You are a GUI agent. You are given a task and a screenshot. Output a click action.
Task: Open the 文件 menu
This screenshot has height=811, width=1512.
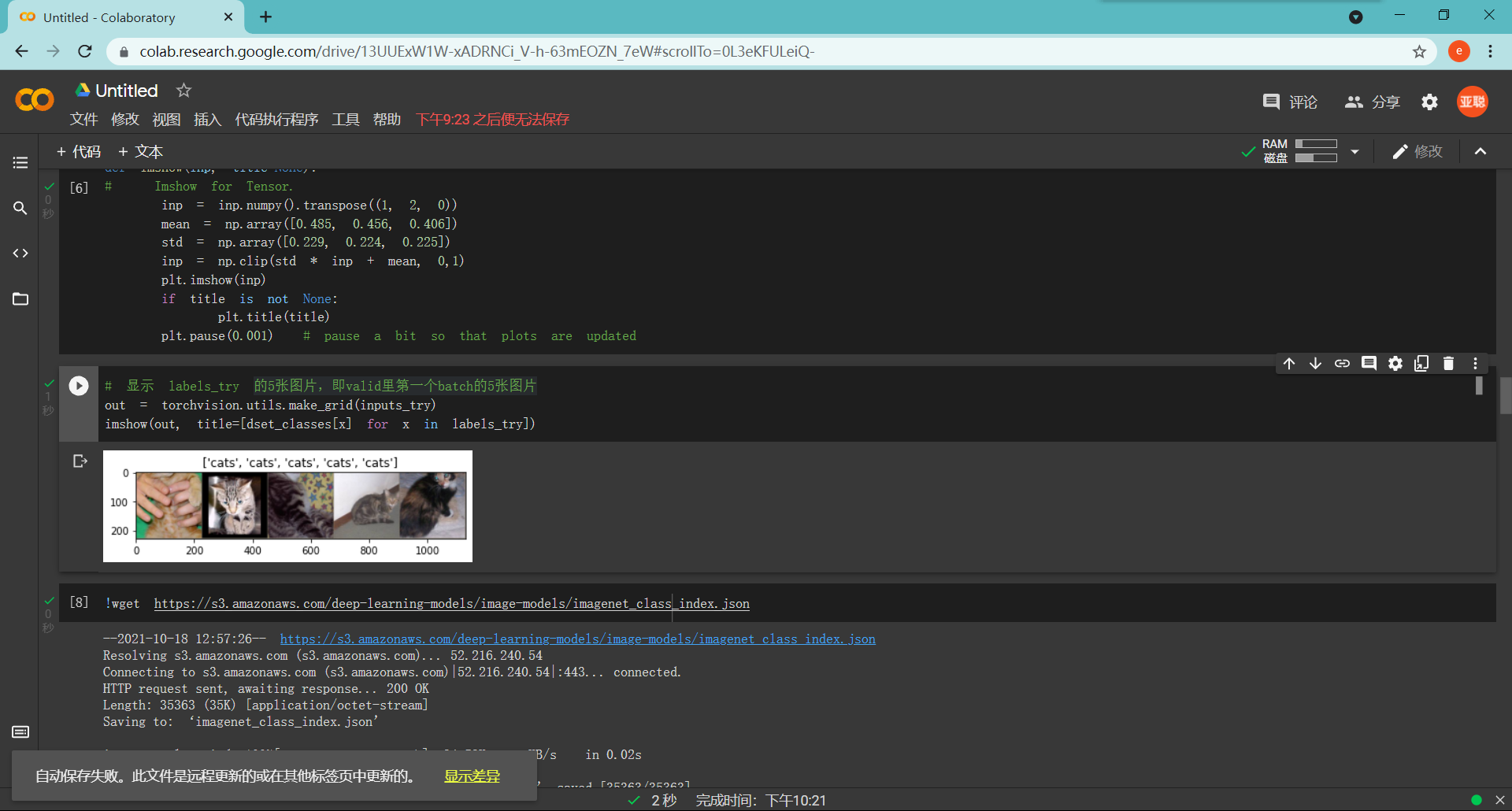[x=83, y=119]
